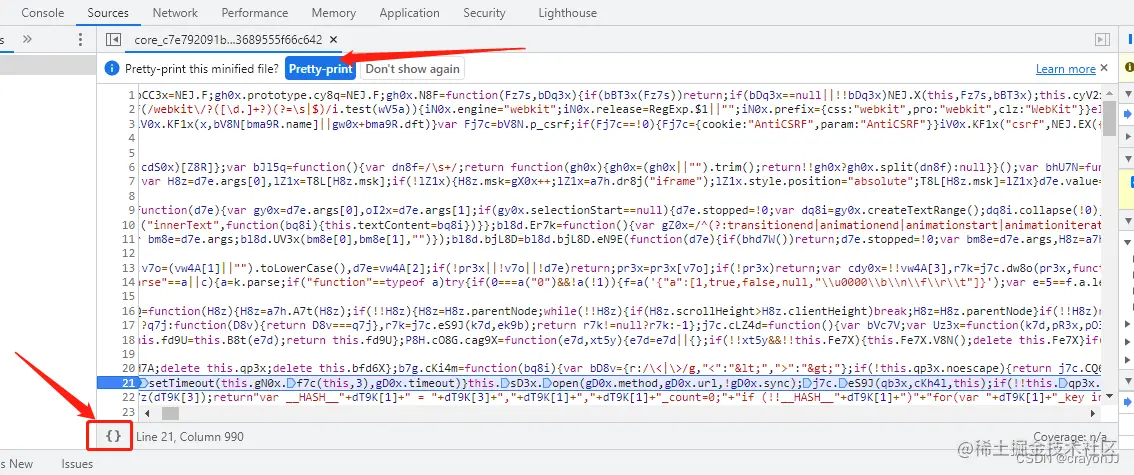The image size is (1134, 475).
Task: Close the core_c7e792091b file tab
Action: (333, 40)
